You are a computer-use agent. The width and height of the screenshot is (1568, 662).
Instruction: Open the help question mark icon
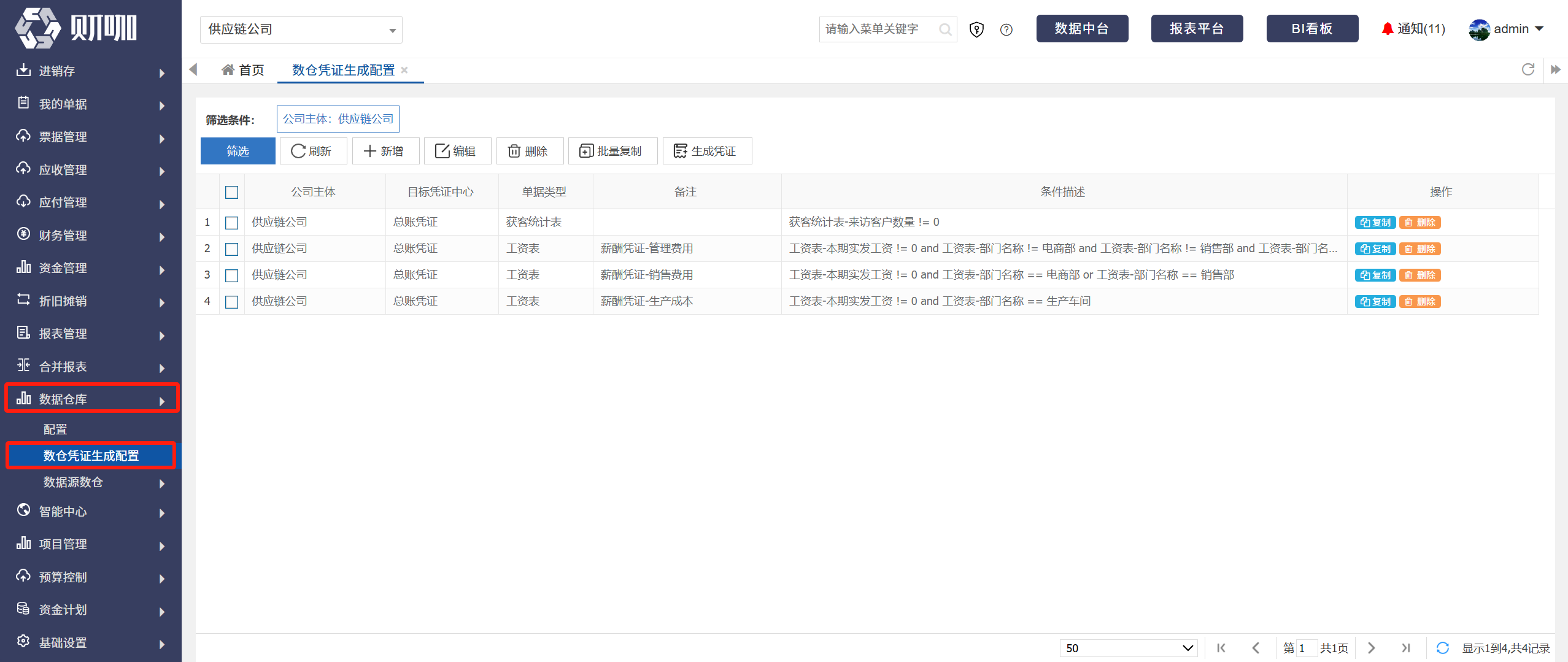[1006, 29]
